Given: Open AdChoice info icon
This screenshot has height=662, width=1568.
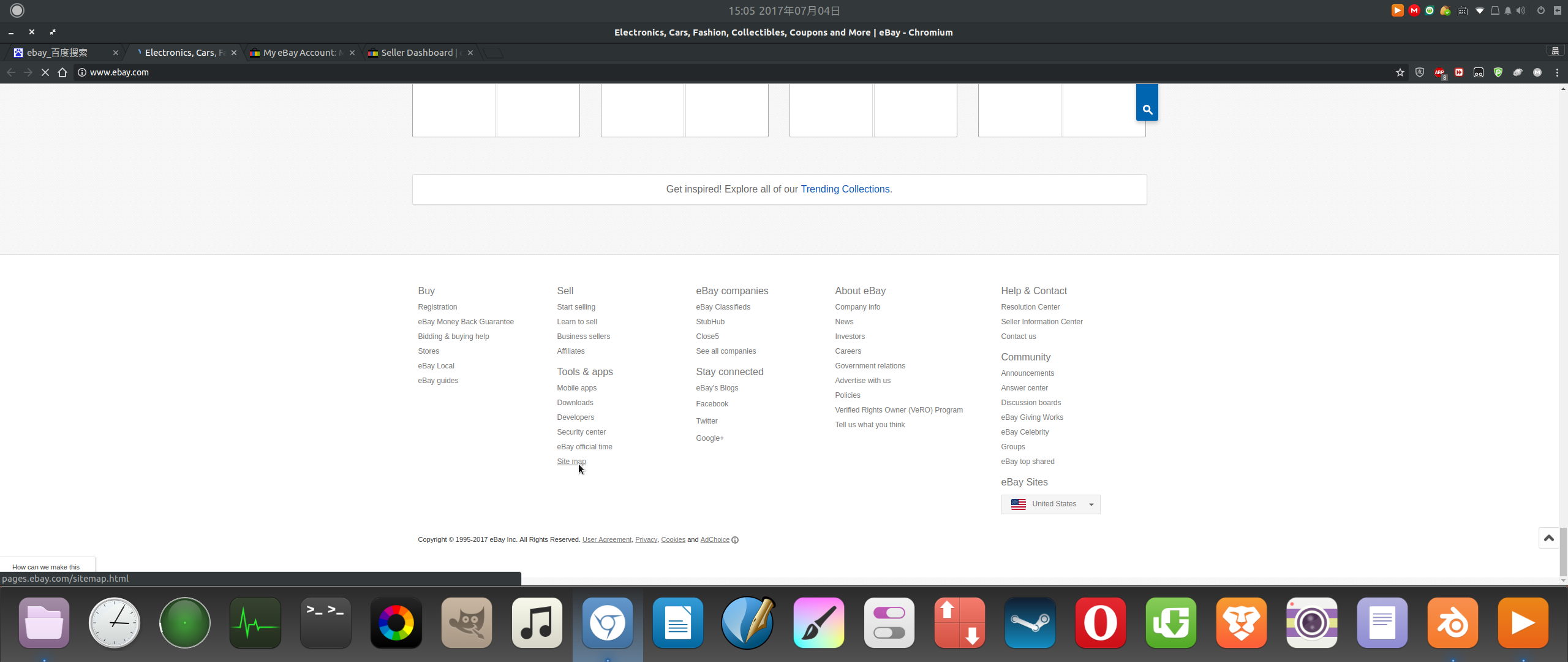Looking at the screenshot, I should pyautogui.click(x=735, y=540).
